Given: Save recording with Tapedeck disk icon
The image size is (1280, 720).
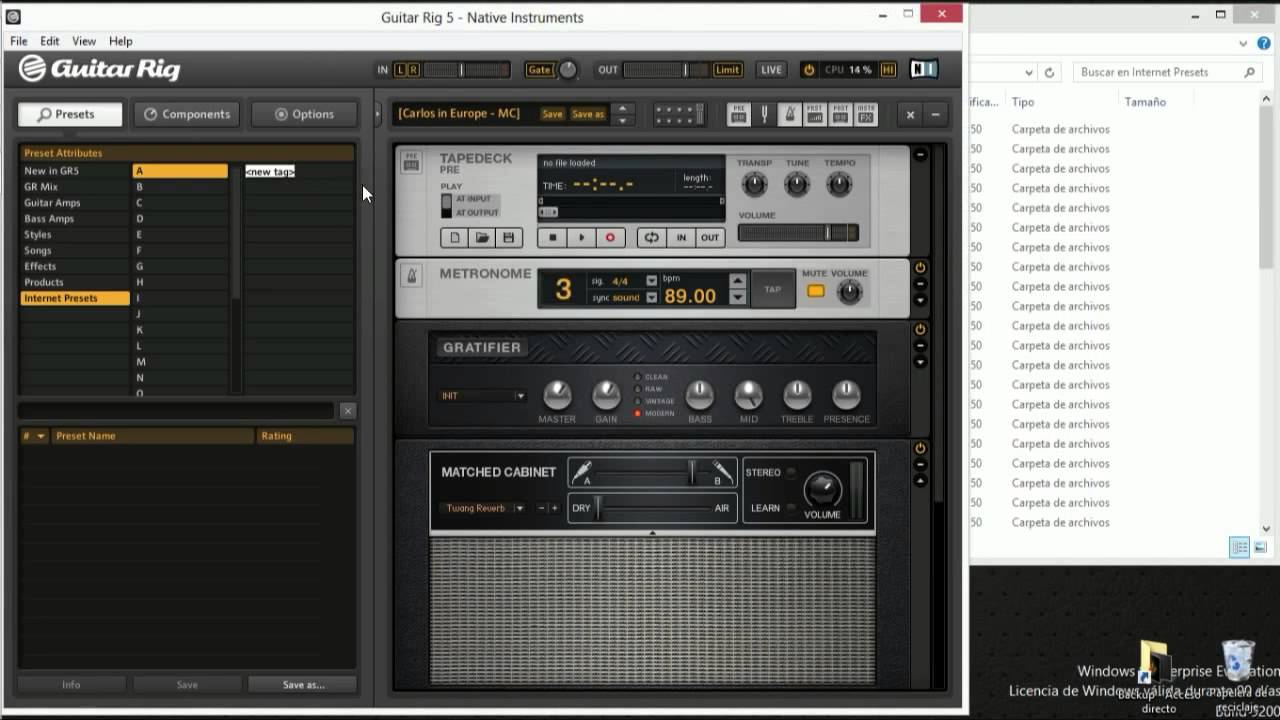Looking at the screenshot, I should (508, 238).
